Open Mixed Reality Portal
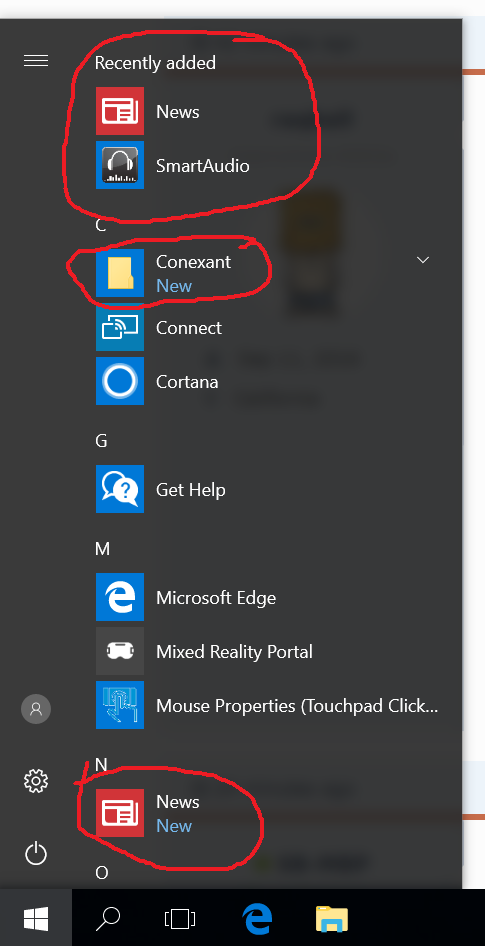 point(265,652)
